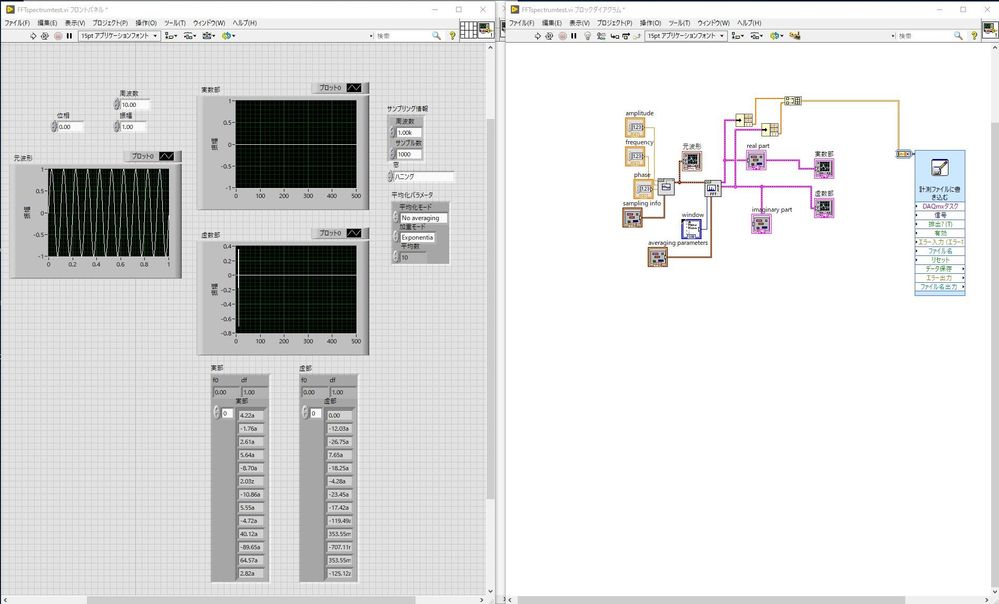Open ファイル(F) menu in front panel window
This screenshot has height=604, width=999.
click(17, 23)
